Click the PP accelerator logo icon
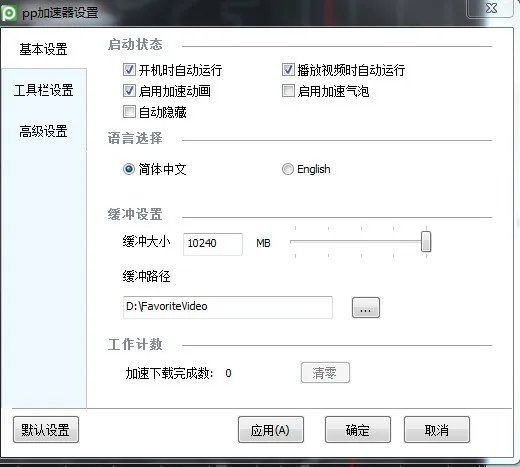This screenshot has width=520, height=467. click(x=8, y=13)
